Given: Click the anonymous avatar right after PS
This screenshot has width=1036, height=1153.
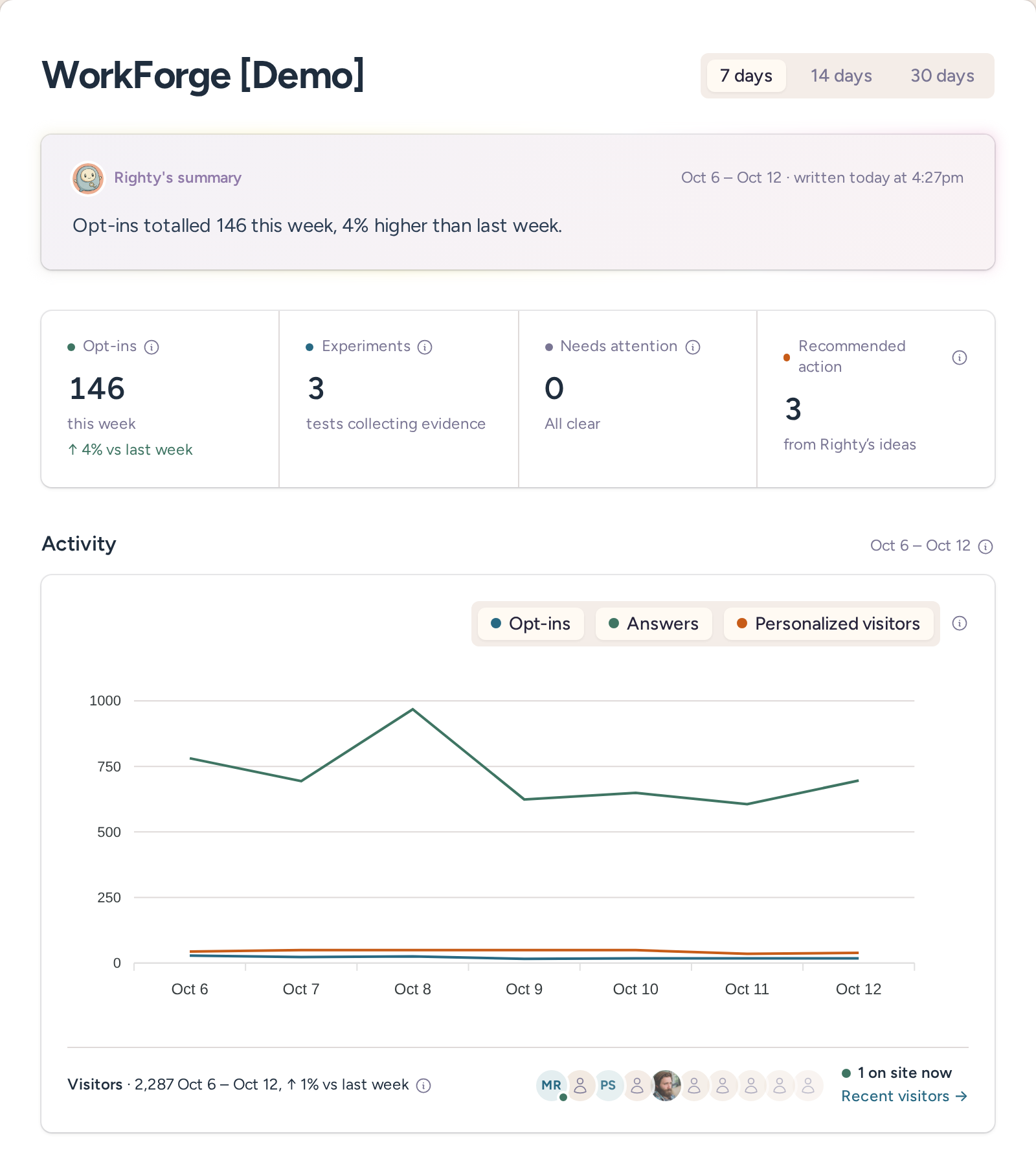Looking at the screenshot, I should pyautogui.click(x=637, y=1086).
